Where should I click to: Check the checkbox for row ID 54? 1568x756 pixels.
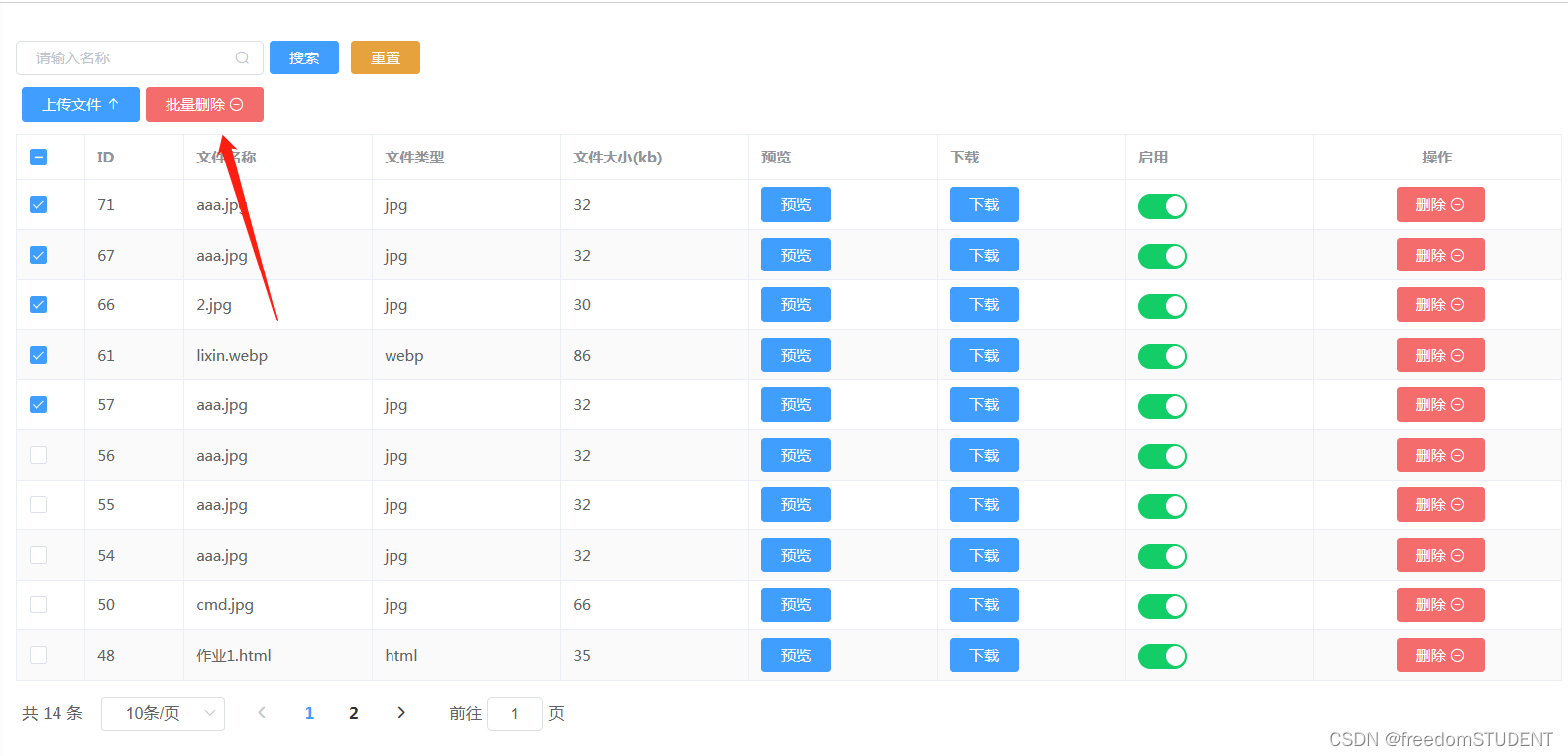coord(39,555)
